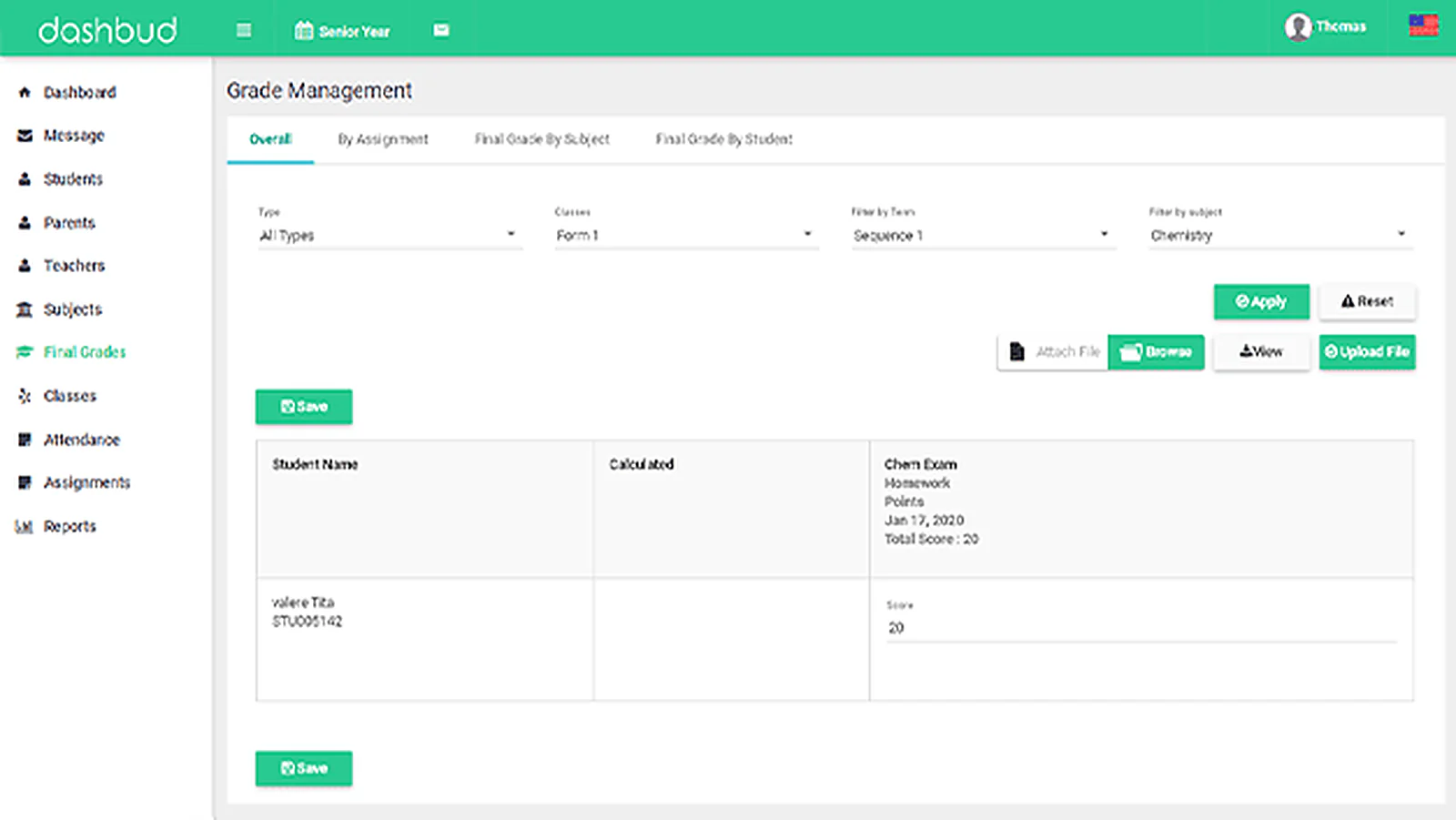Screen dimensions: 1456x820
Task: Open Attendance in the sidebar
Action: point(82,440)
